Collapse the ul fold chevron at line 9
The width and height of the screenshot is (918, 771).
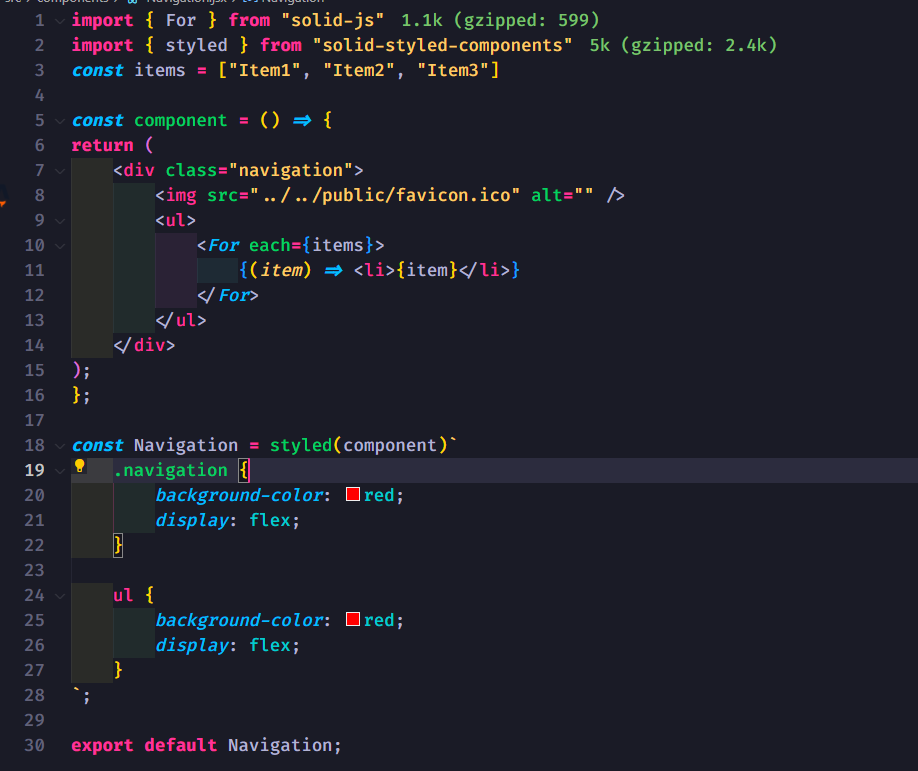60,221
